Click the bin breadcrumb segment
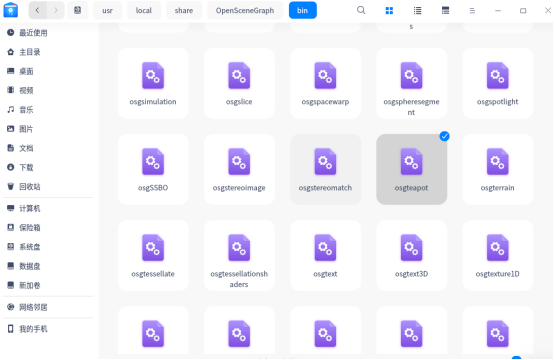The height and width of the screenshot is (360, 554). 302,10
